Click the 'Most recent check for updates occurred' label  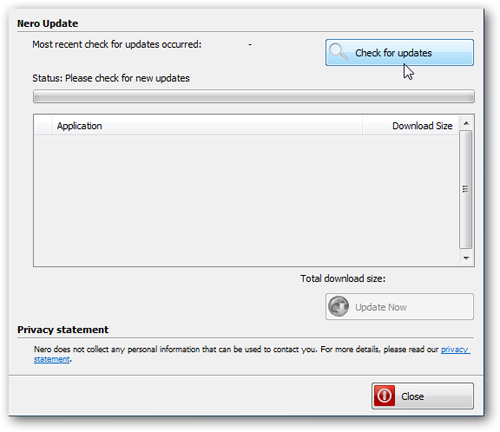117,44
